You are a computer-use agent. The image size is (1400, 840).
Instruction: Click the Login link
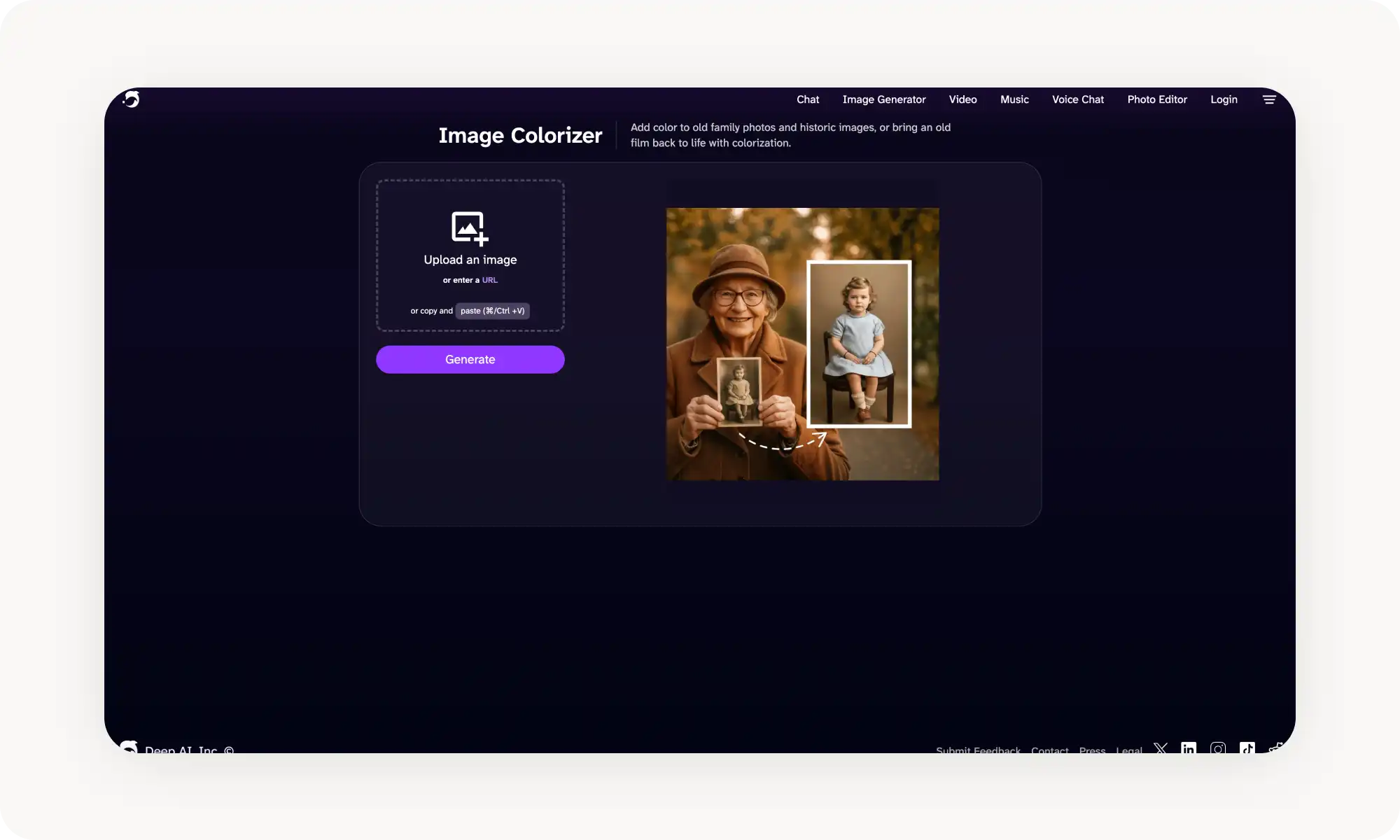1224,99
